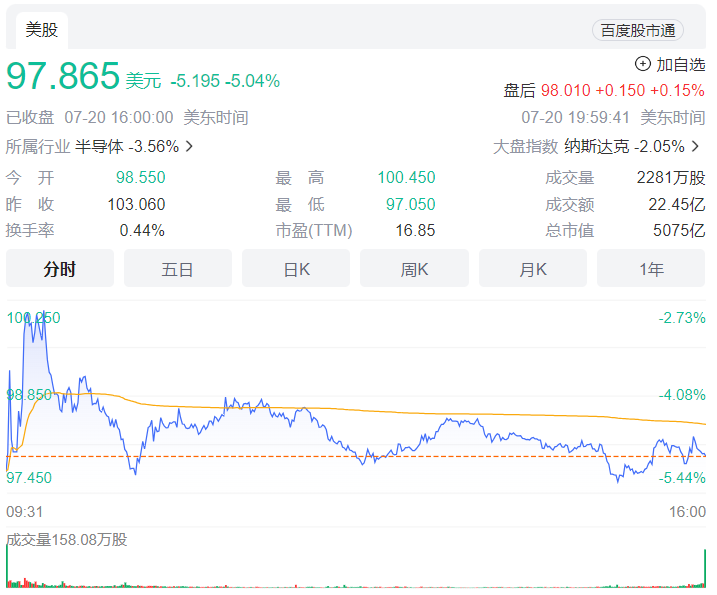Image resolution: width=717 pixels, height=595 pixels.
Task: Select the 美股 tab
Action: pyautogui.click(x=42, y=30)
